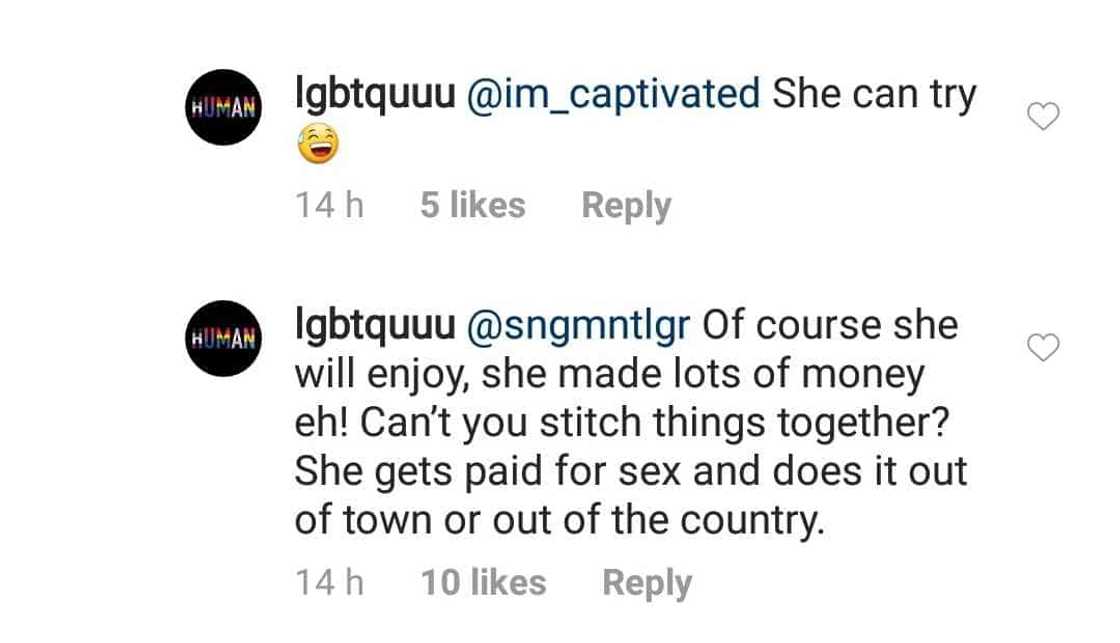The image size is (1120, 643).
Task: Select the "She can try" comment text
Action: 874,95
